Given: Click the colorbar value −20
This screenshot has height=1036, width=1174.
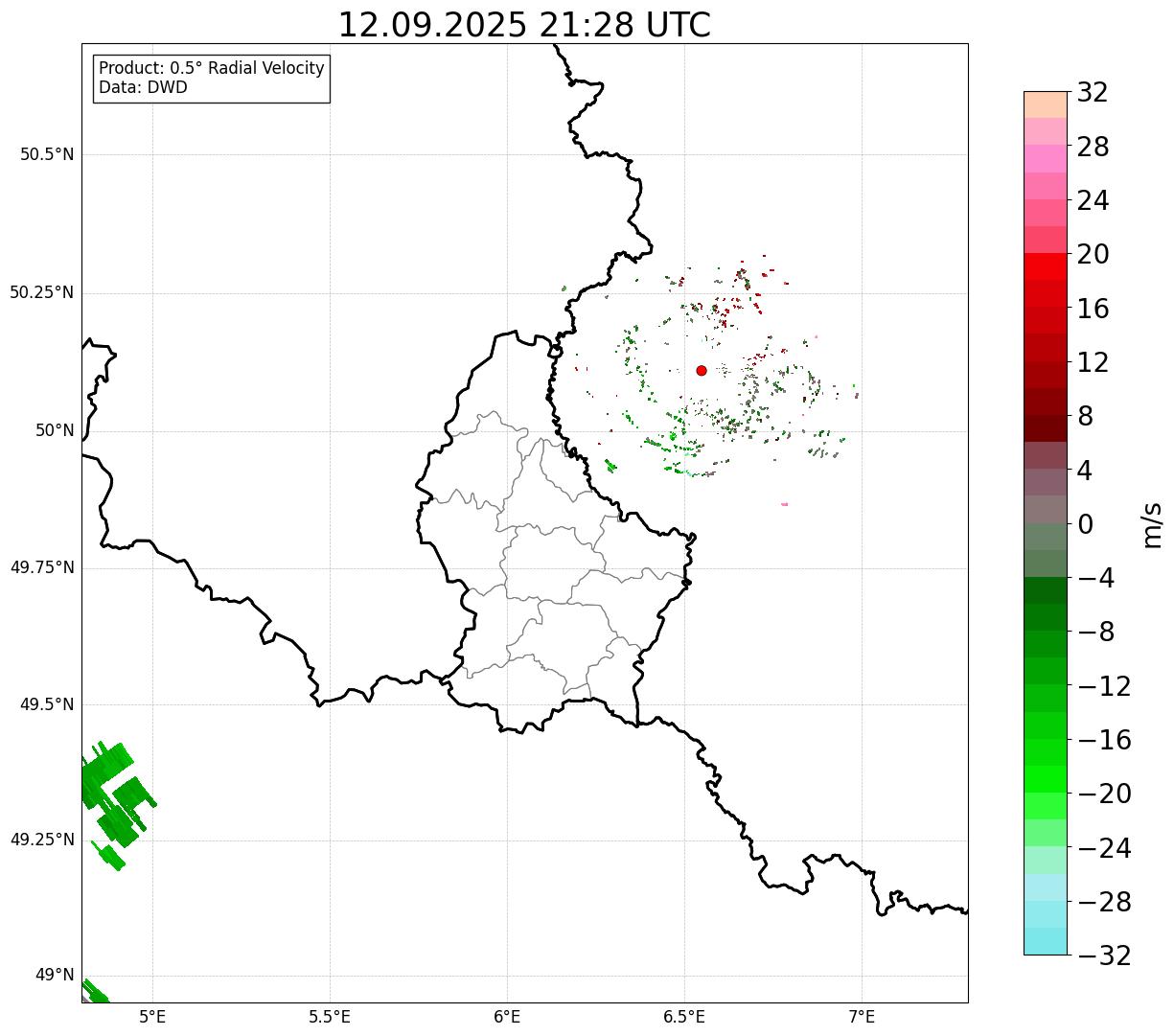Looking at the screenshot, I should [x=1104, y=794].
